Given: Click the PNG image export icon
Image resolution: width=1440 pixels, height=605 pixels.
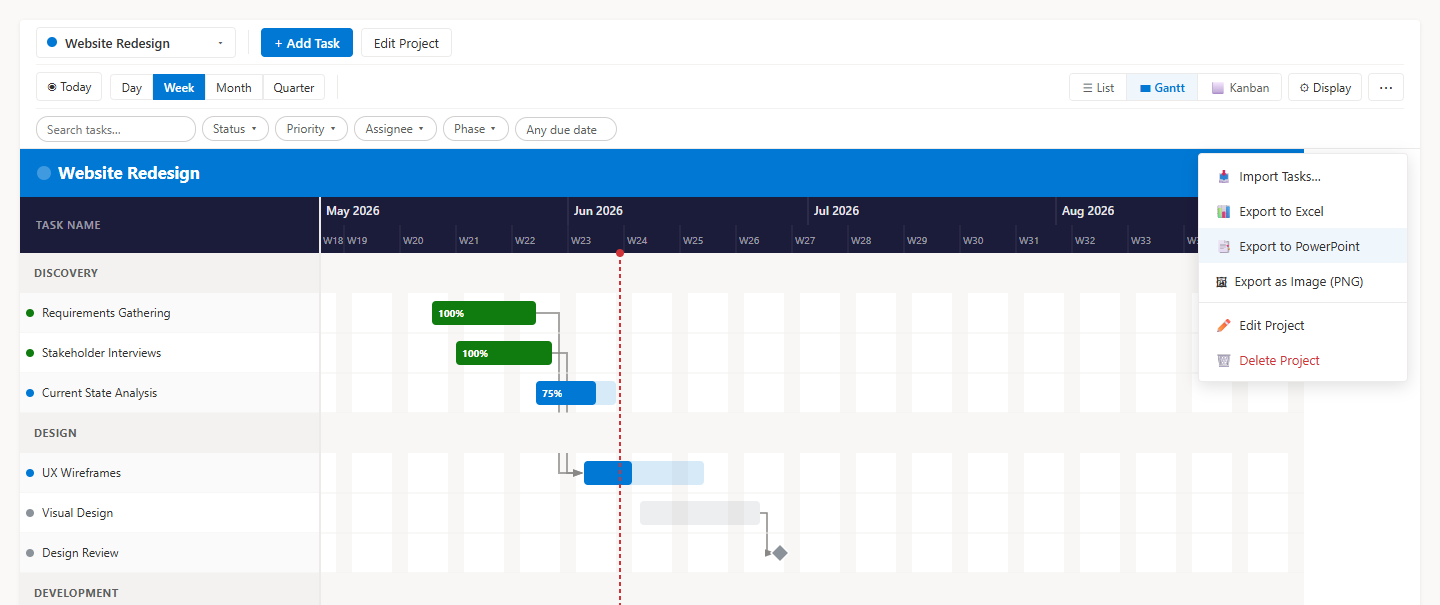Looking at the screenshot, I should click(1221, 282).
